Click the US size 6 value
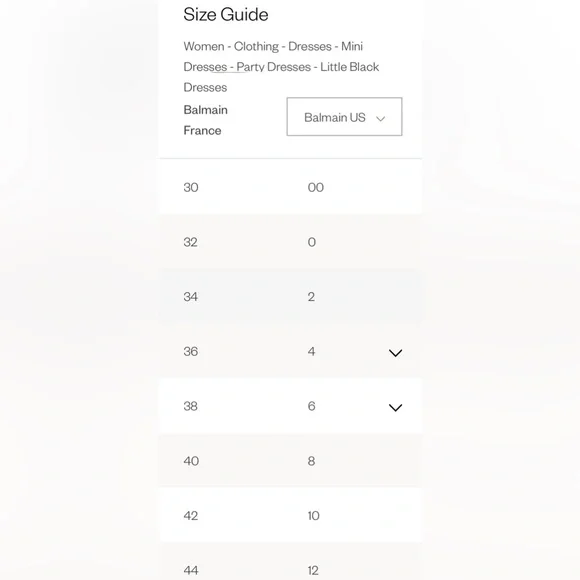Screen dimensions: 580x580 pyautogui.click(x=311, y=406)
